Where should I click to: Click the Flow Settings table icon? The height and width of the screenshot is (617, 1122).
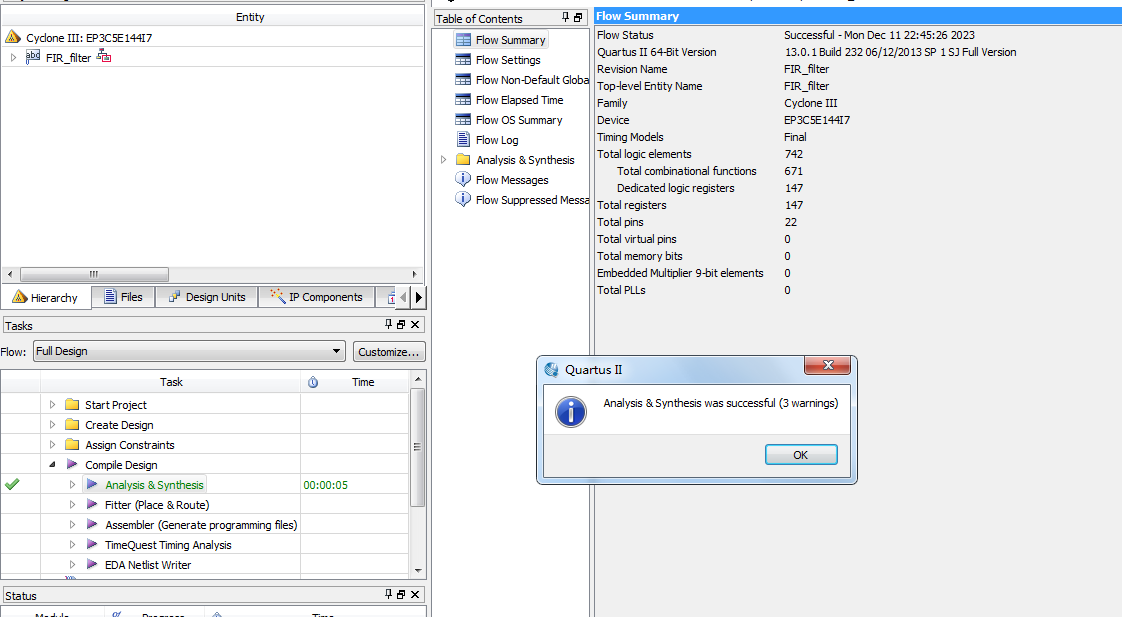463,59
